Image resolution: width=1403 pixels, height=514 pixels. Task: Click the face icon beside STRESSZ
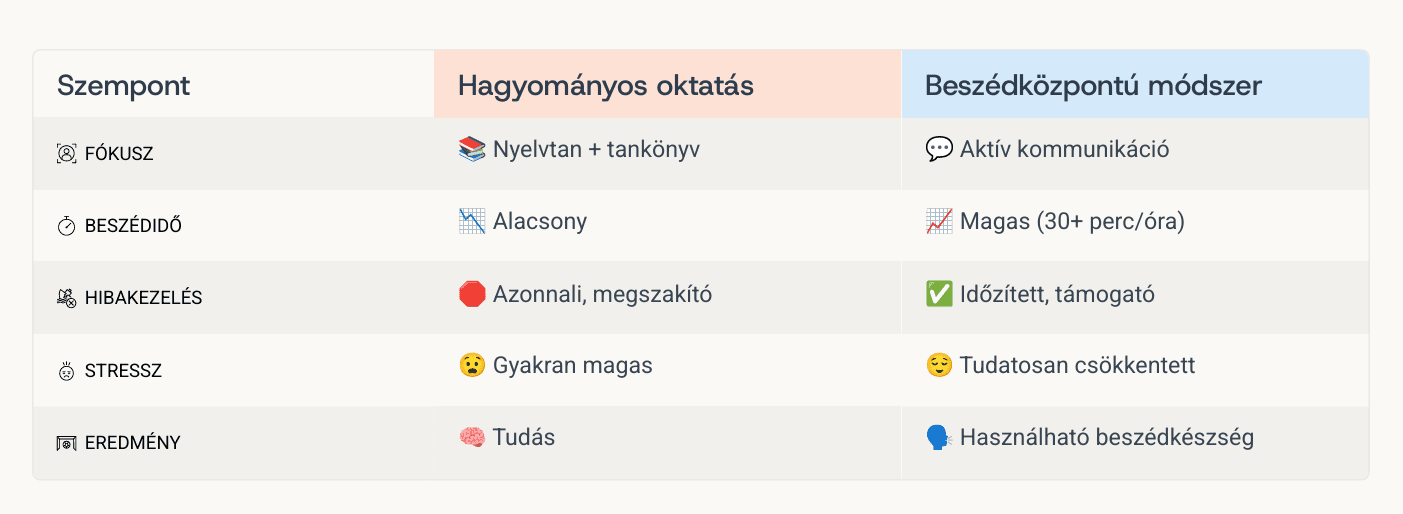tap(66, 371)
